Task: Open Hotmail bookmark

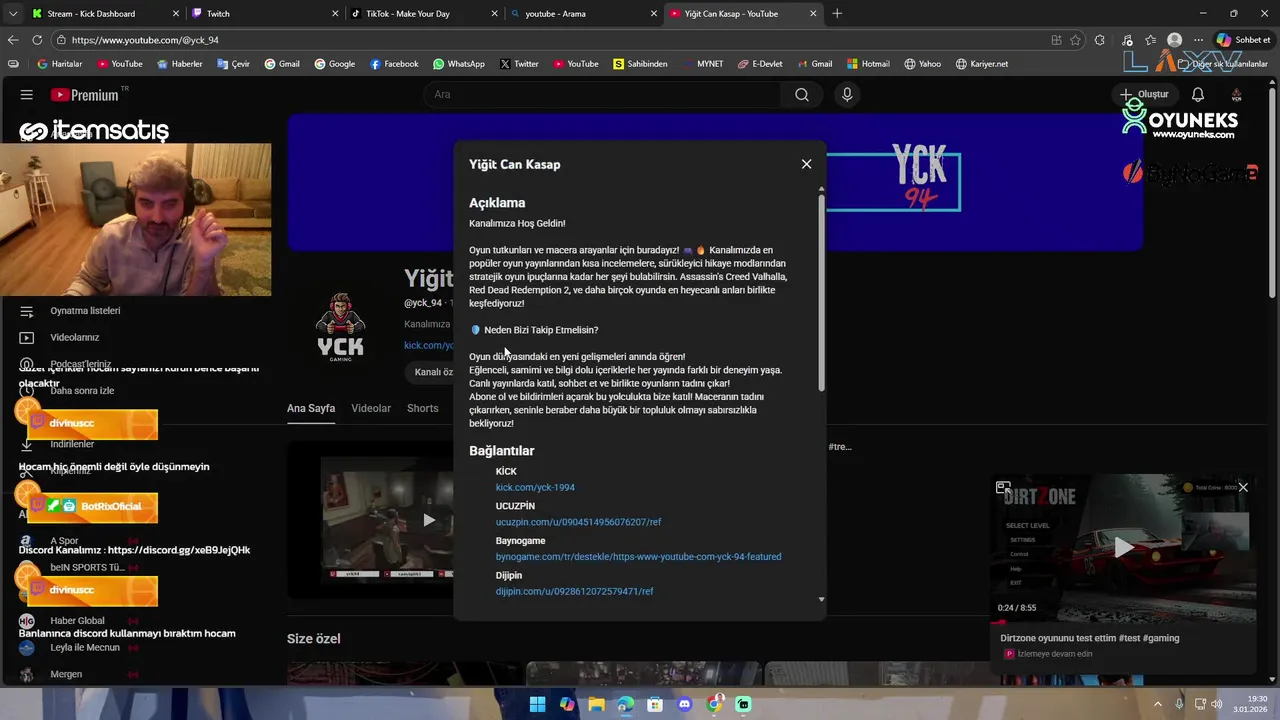Action: coord(867,64)
